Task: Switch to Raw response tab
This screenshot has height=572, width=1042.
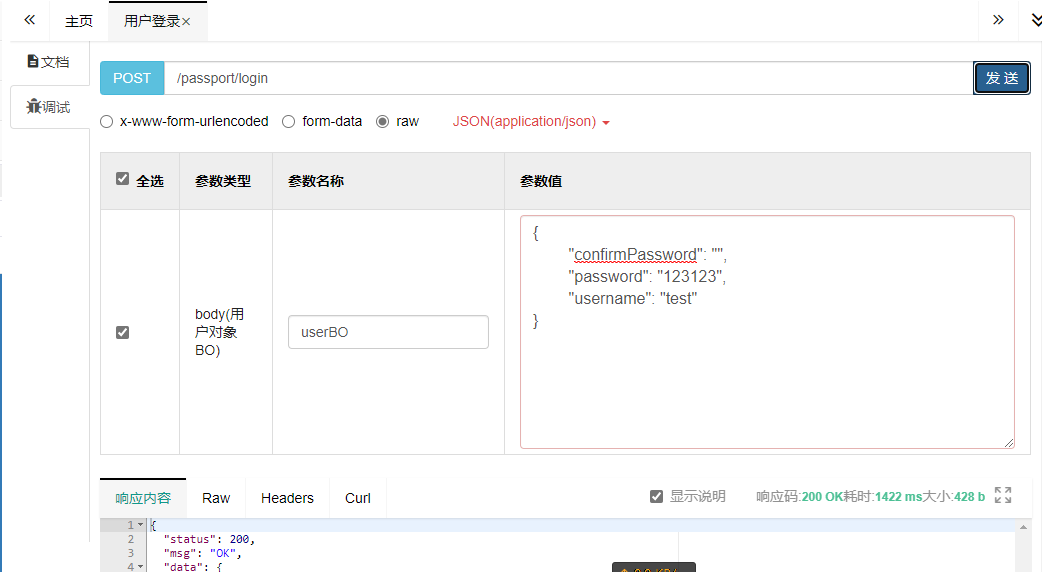Action: pos(216,498)
